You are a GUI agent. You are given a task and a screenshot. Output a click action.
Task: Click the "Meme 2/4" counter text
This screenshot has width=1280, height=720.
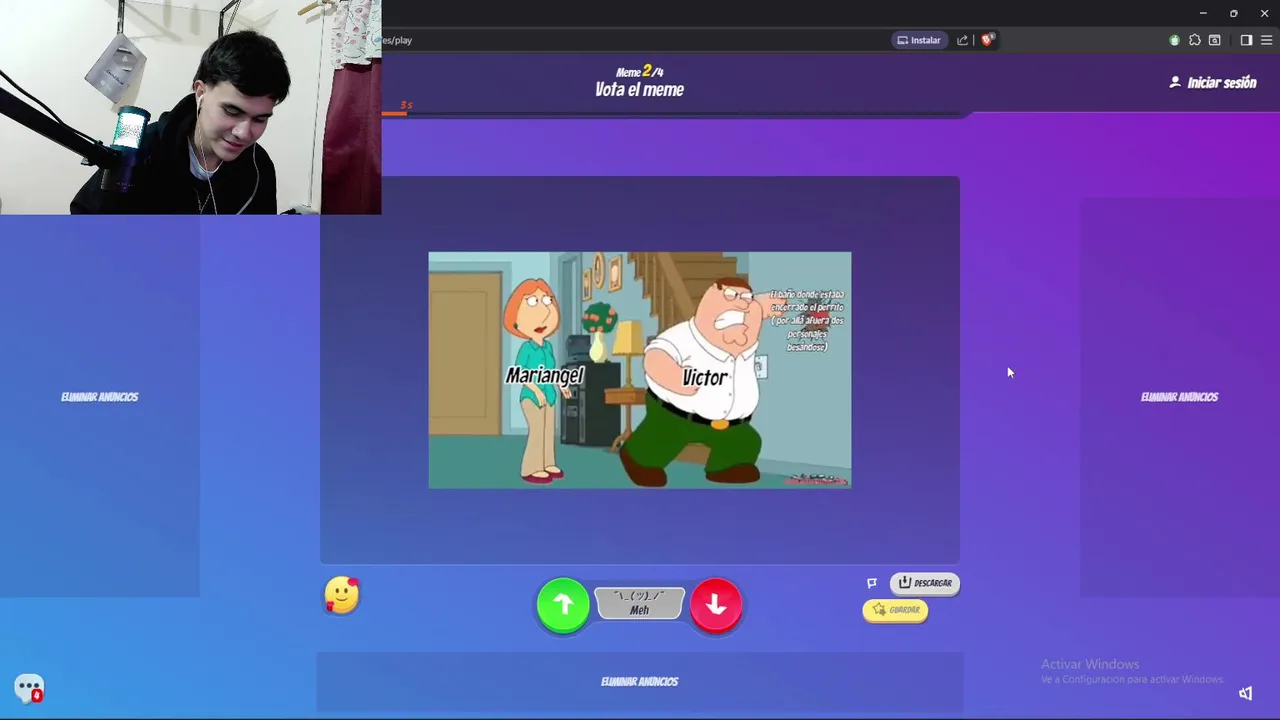640,72
